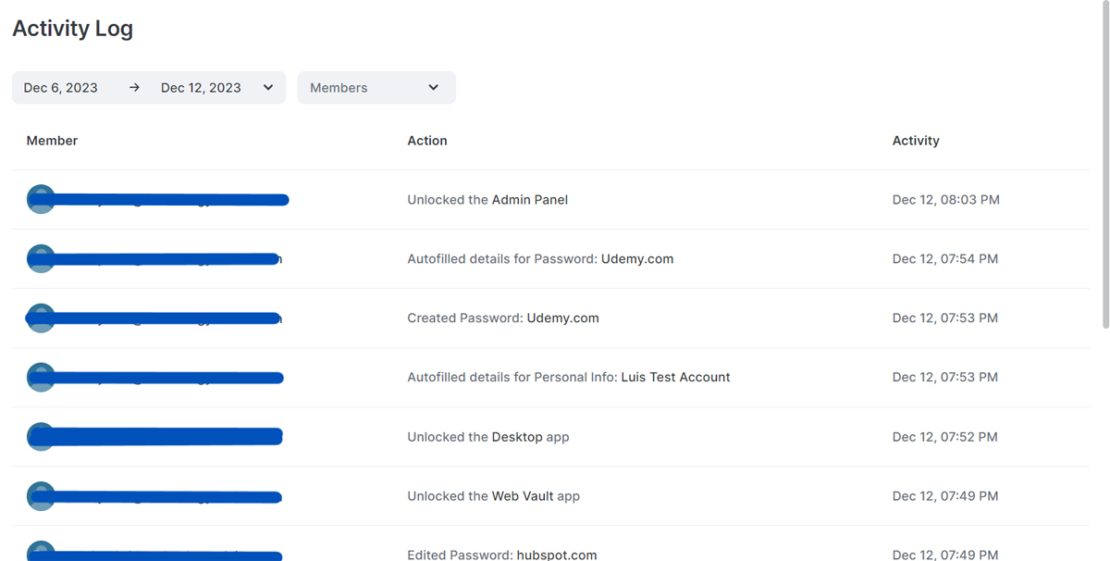Expand the date range dropdown chevron
This screenshot has width=1110, height=561.
[268, 88]
